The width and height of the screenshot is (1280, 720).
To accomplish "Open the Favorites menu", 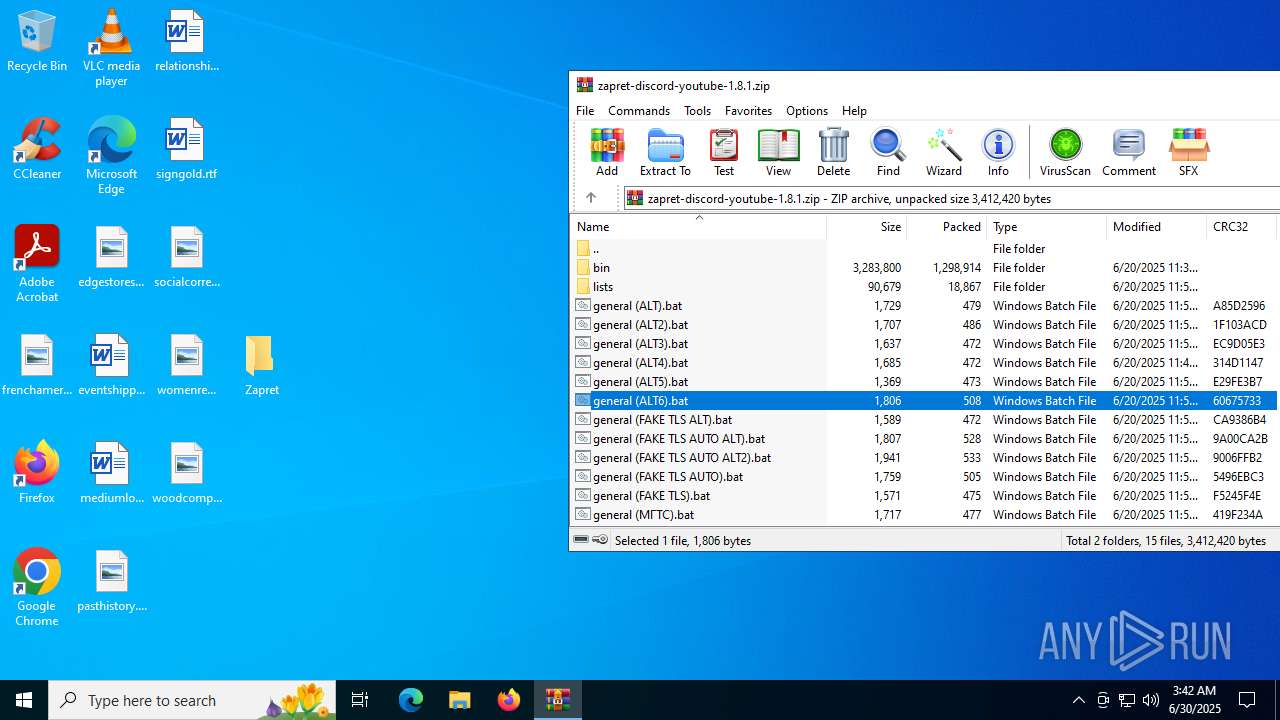I will 748,110.
